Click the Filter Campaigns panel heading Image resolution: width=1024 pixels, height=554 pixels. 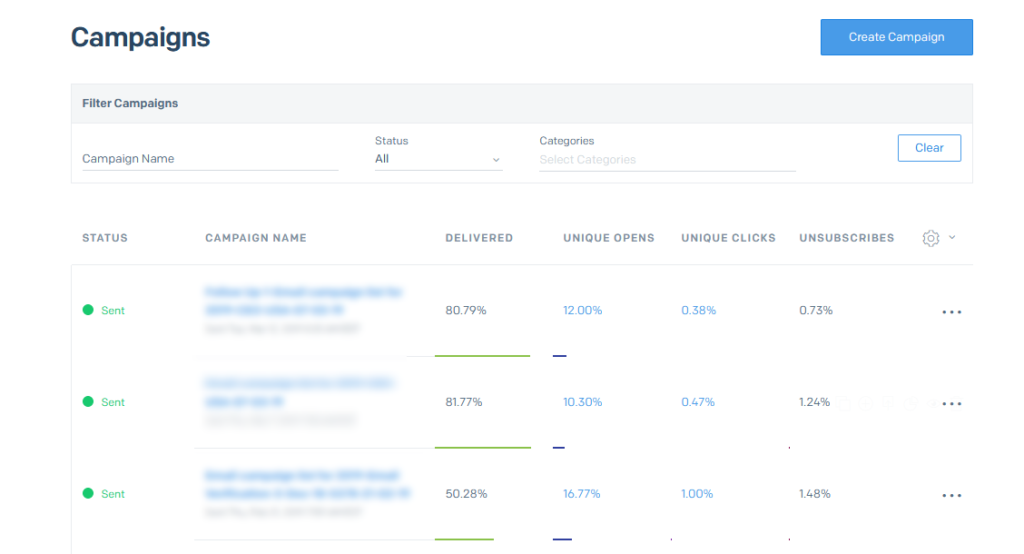(x=130, y=103)
